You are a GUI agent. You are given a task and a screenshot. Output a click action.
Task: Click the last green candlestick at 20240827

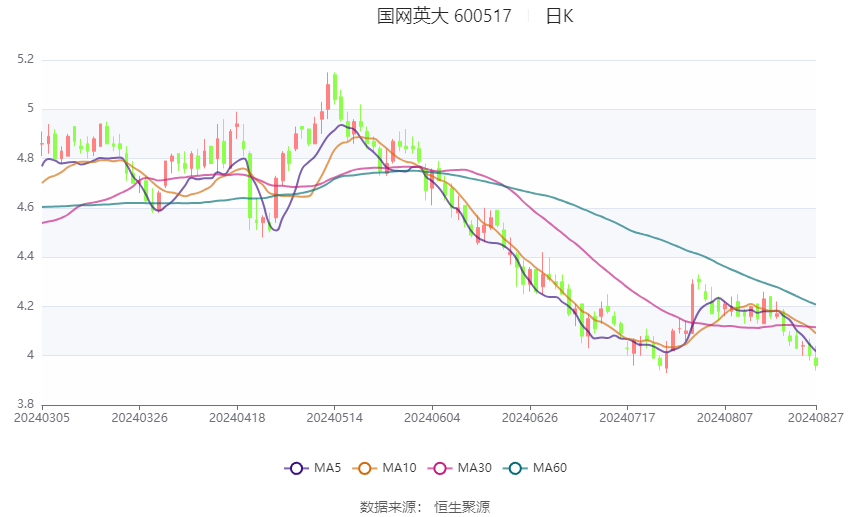[x=816, y=360]
